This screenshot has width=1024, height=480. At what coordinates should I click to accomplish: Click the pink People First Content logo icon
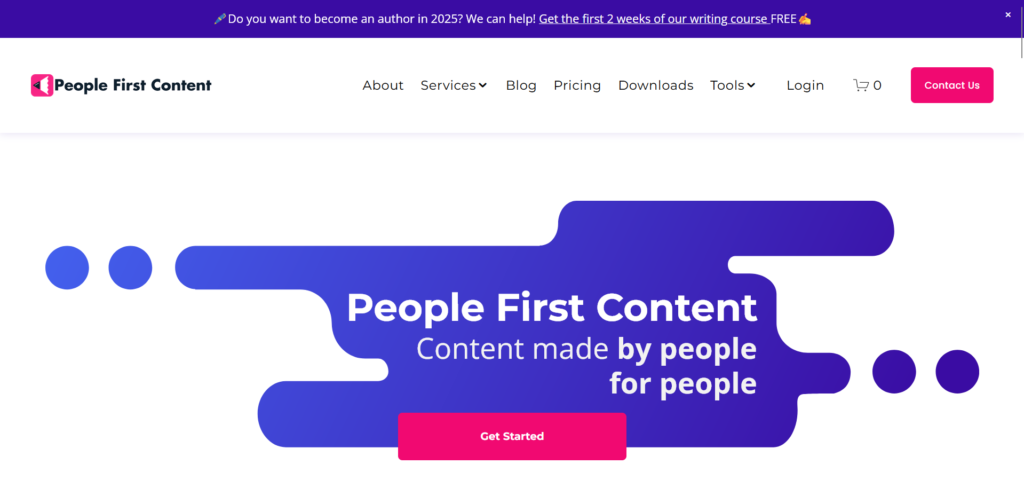click(42, 86)
